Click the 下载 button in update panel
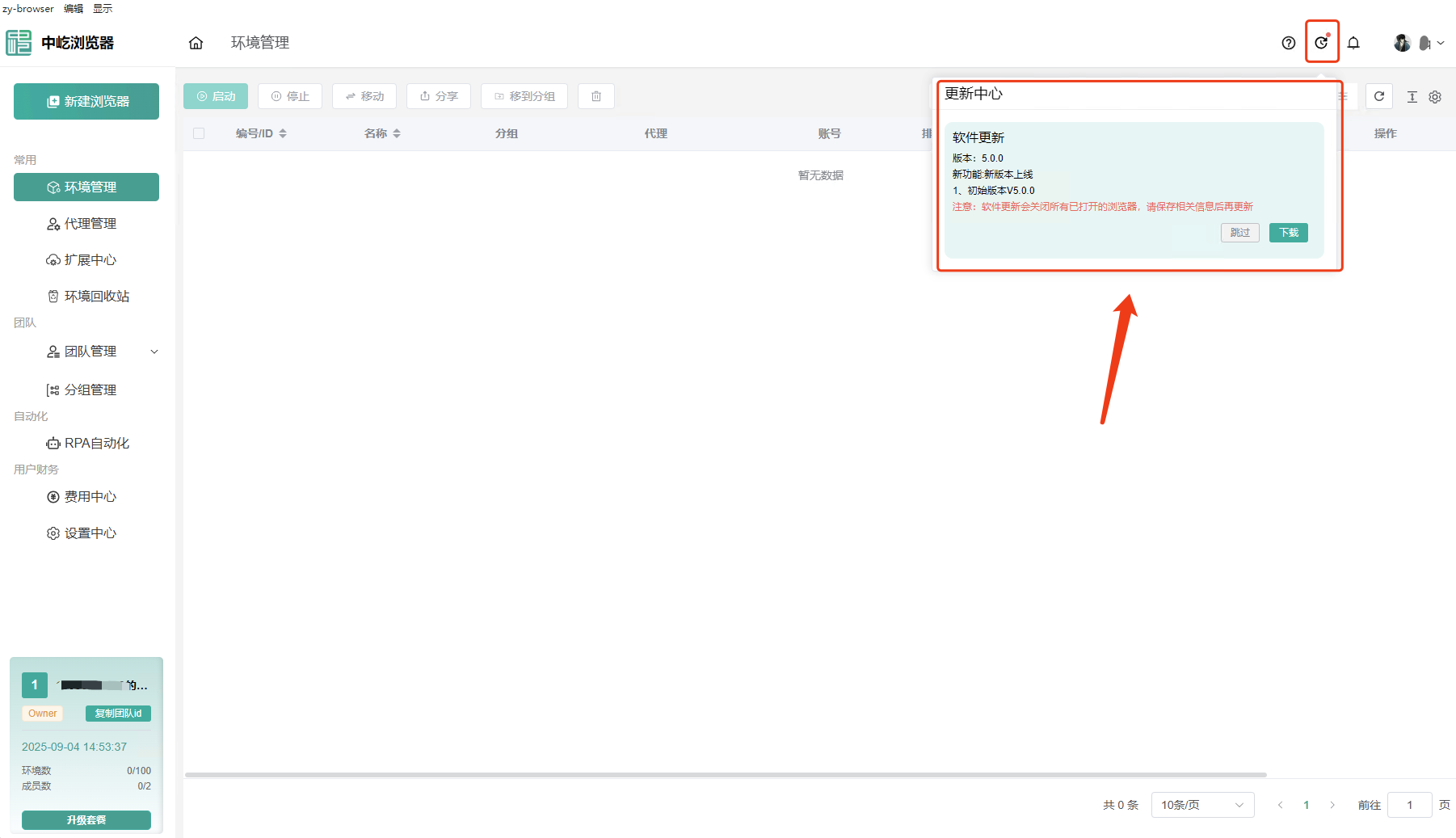This screenshot has width=1456, height=838. coord(1288,233)
